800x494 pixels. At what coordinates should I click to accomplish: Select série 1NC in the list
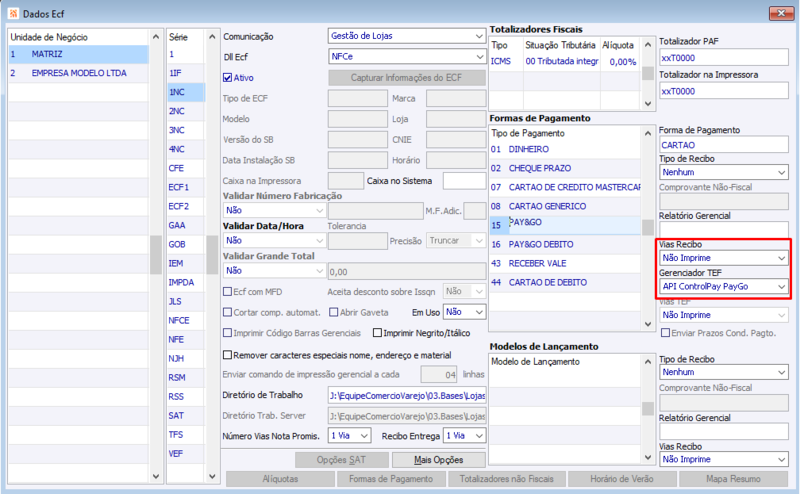click(x=186, y=92)
